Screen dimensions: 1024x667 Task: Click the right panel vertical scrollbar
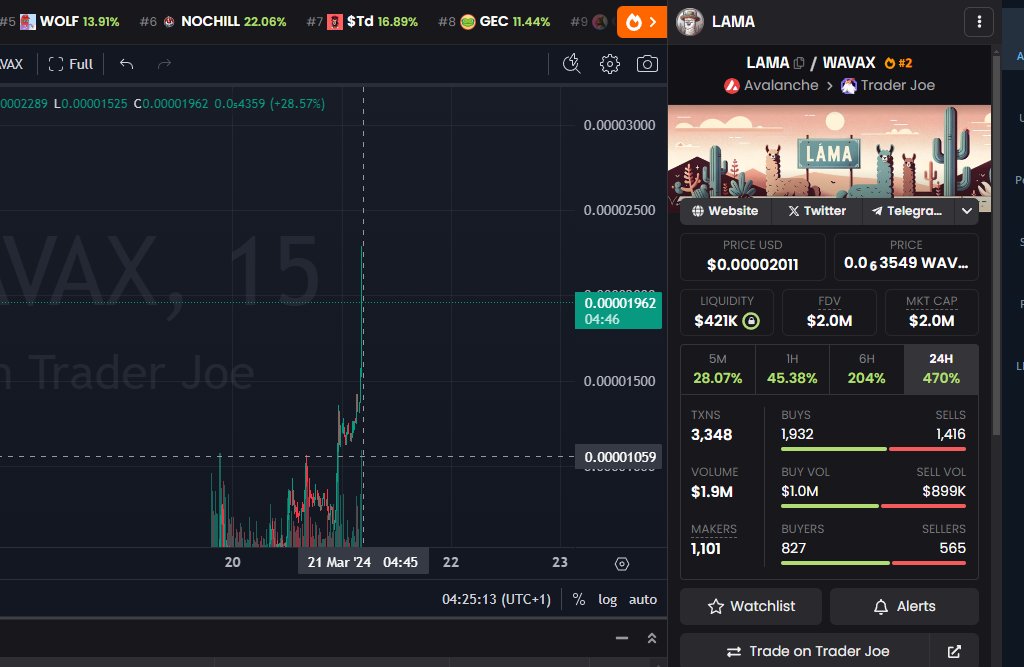point(996,245)
